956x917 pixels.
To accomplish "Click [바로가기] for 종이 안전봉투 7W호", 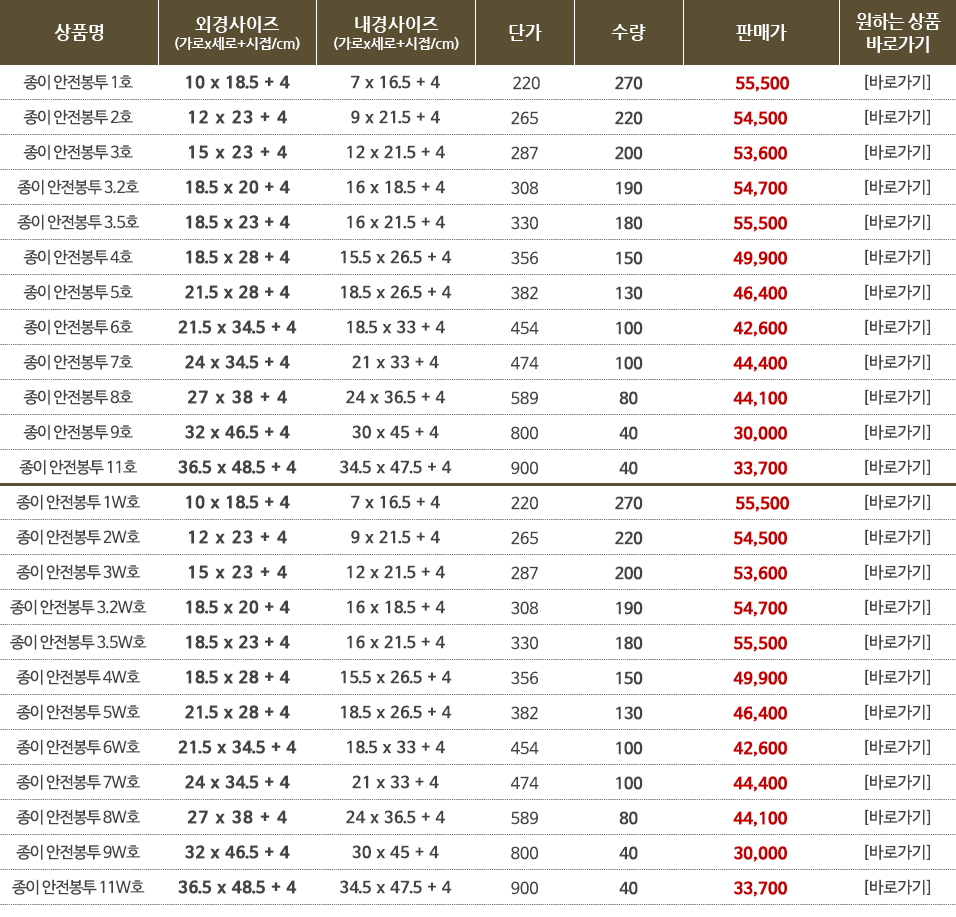I will coord(897,782).
